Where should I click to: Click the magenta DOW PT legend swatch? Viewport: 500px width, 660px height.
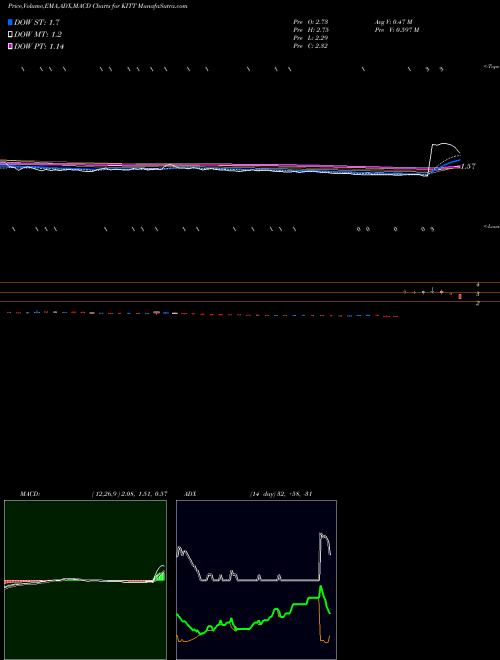point(10,46)
